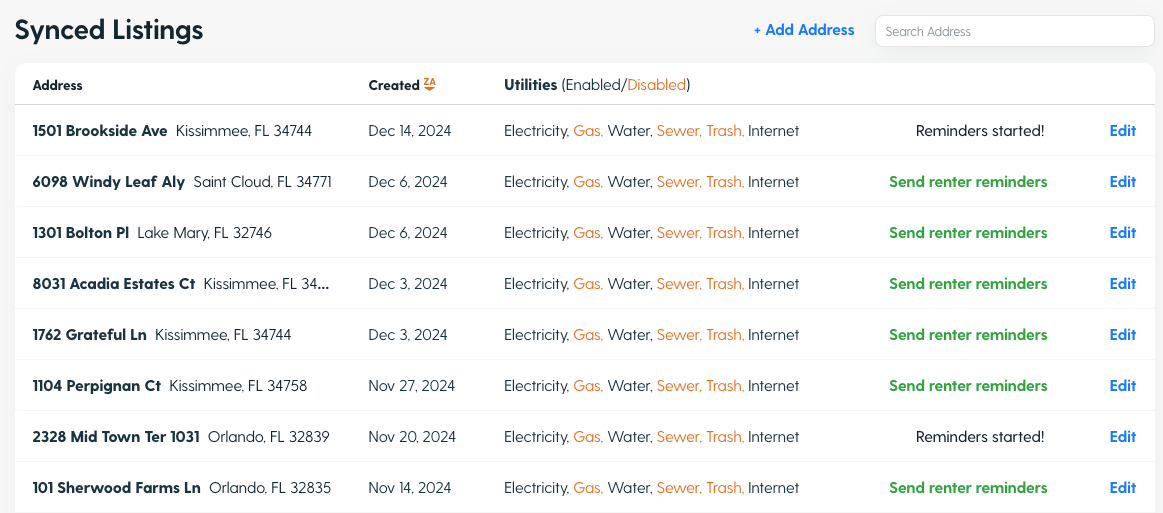Edit the 1301 Bolton Pl listing
Viewport: 1163px width, 513px height.
tap(1122, 233)
